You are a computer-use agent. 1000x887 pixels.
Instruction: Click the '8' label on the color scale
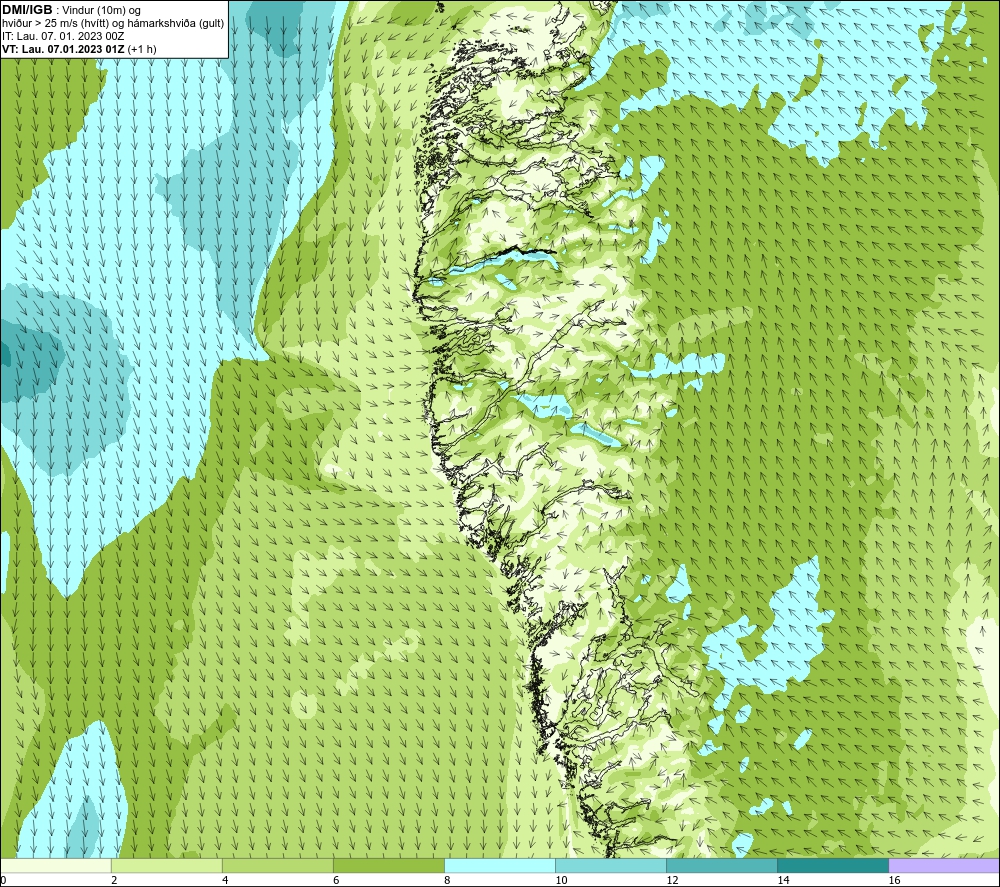[x=447, y=880]
